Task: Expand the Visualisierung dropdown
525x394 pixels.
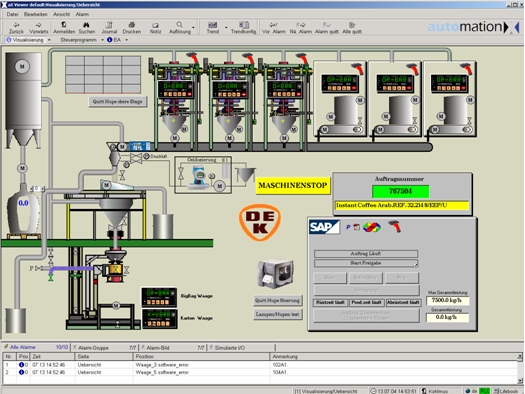Action: [x=49, y=40]
